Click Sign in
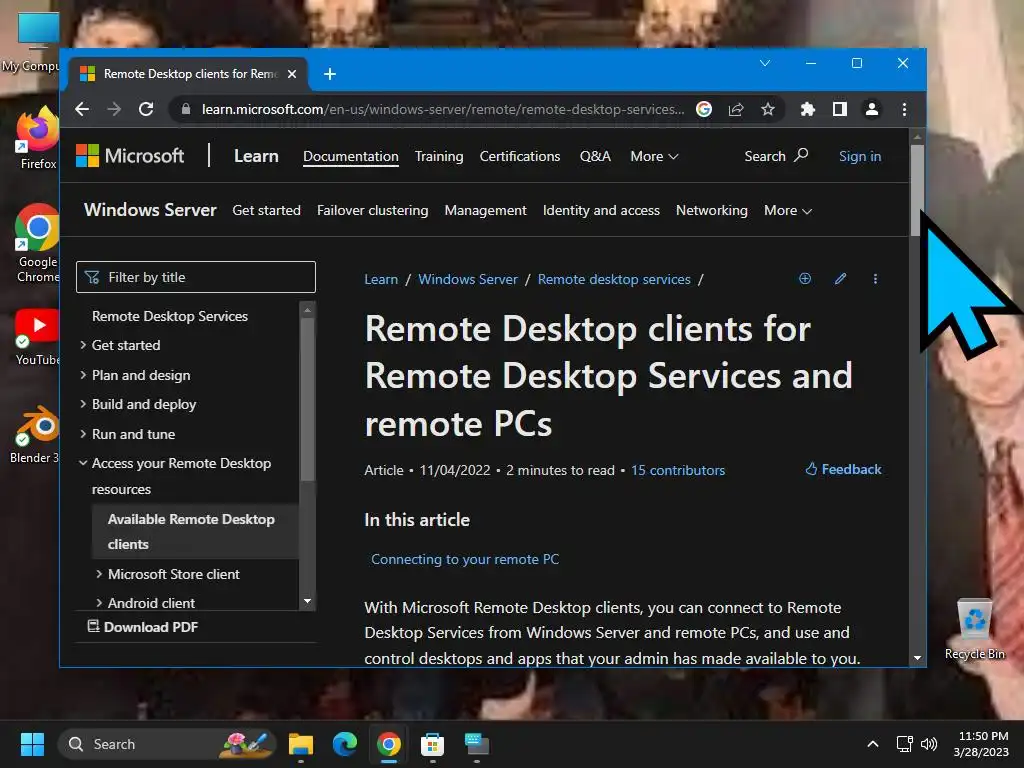 (x=859, y=156)
